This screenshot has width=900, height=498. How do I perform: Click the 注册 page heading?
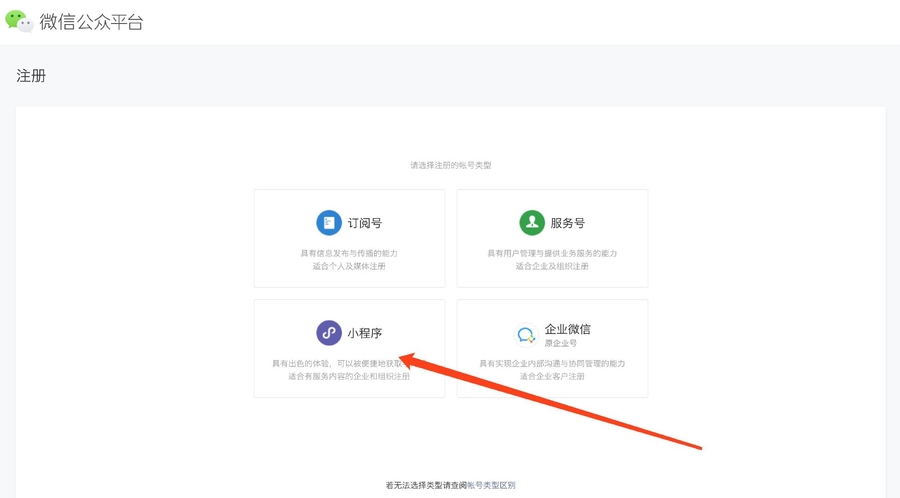pos(31,76)
